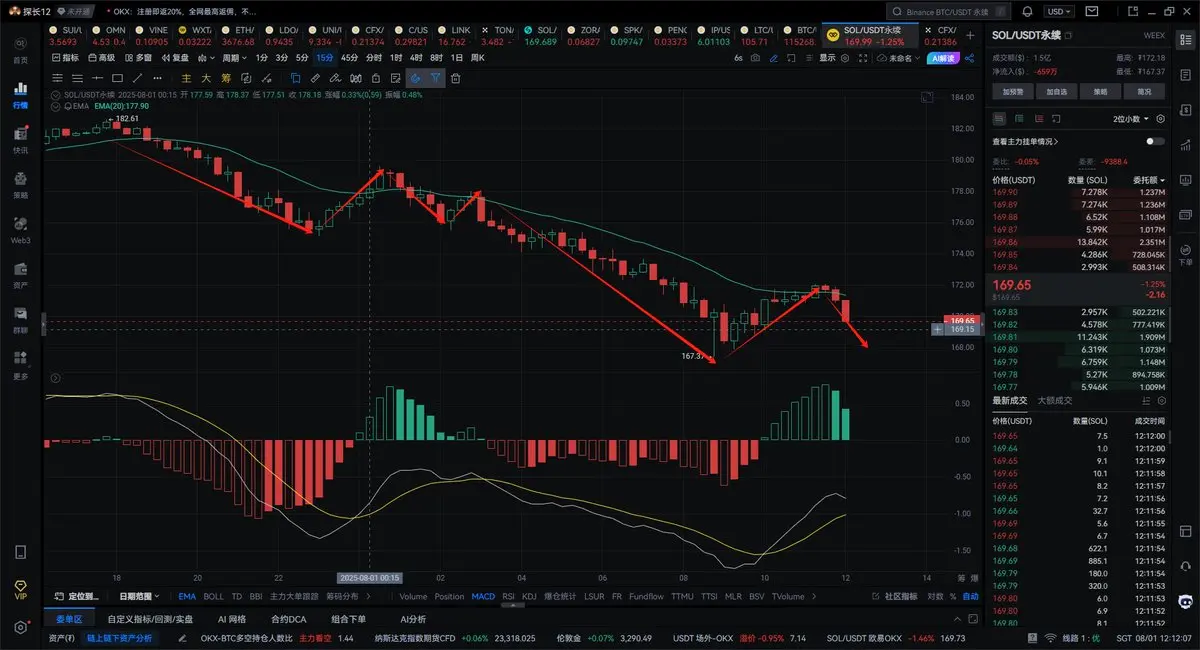Open more drawing tools ellipsis
The image size is (1200, 650).
(x=157, y=78)
